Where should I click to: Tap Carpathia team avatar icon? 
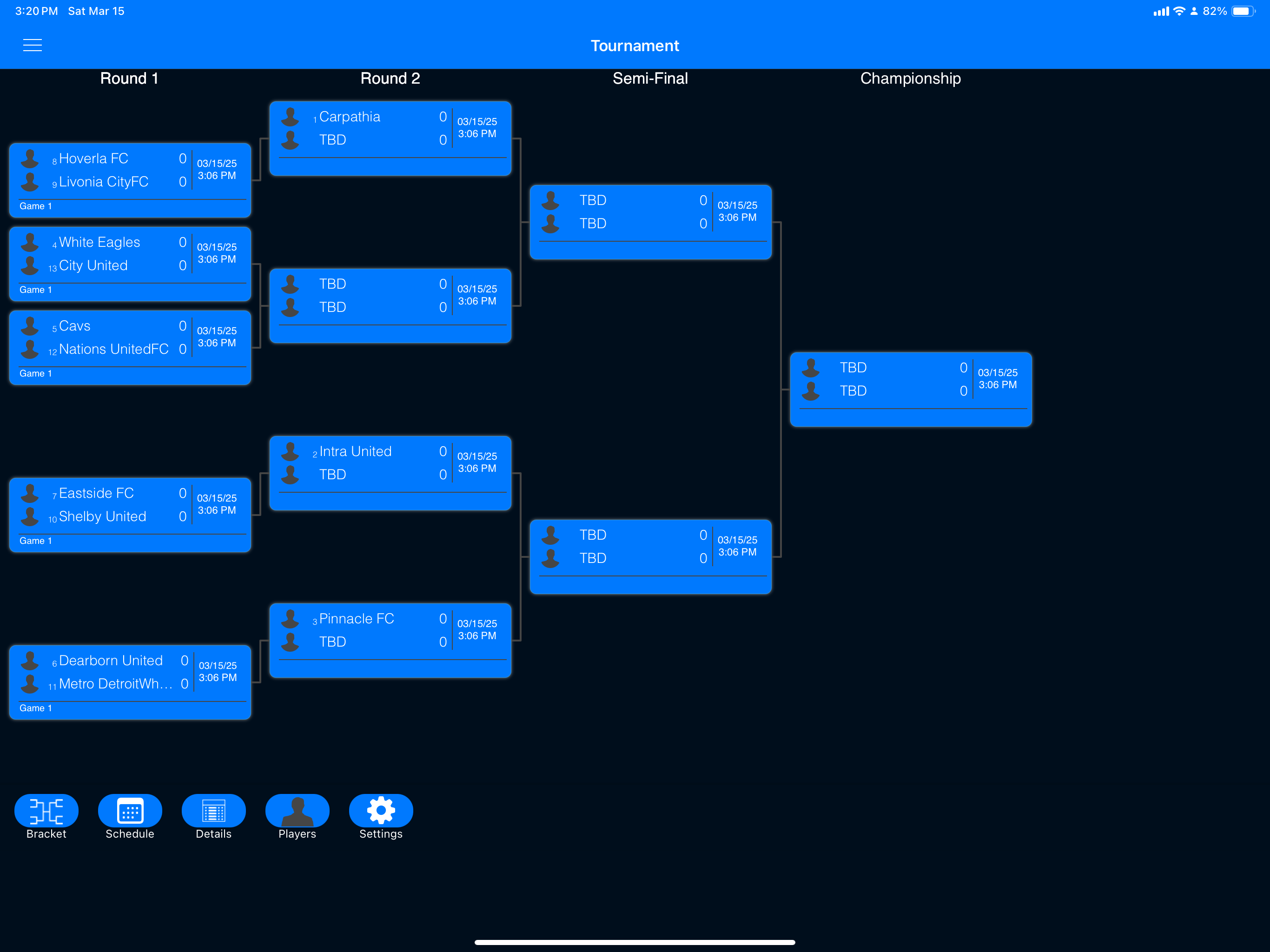[x=290, y=117]
